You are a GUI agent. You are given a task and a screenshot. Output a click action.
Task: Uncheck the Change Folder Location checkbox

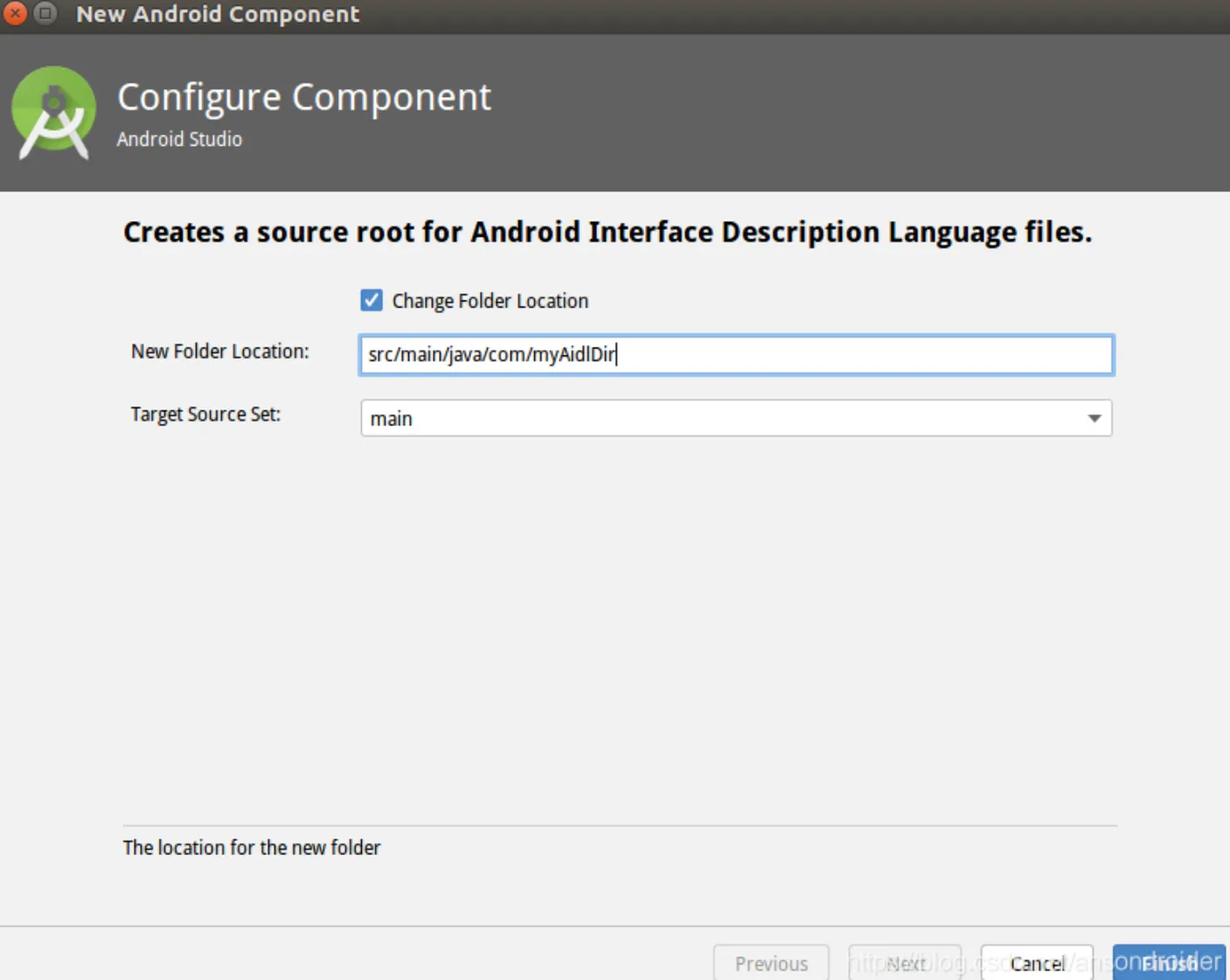click(372, 300)
